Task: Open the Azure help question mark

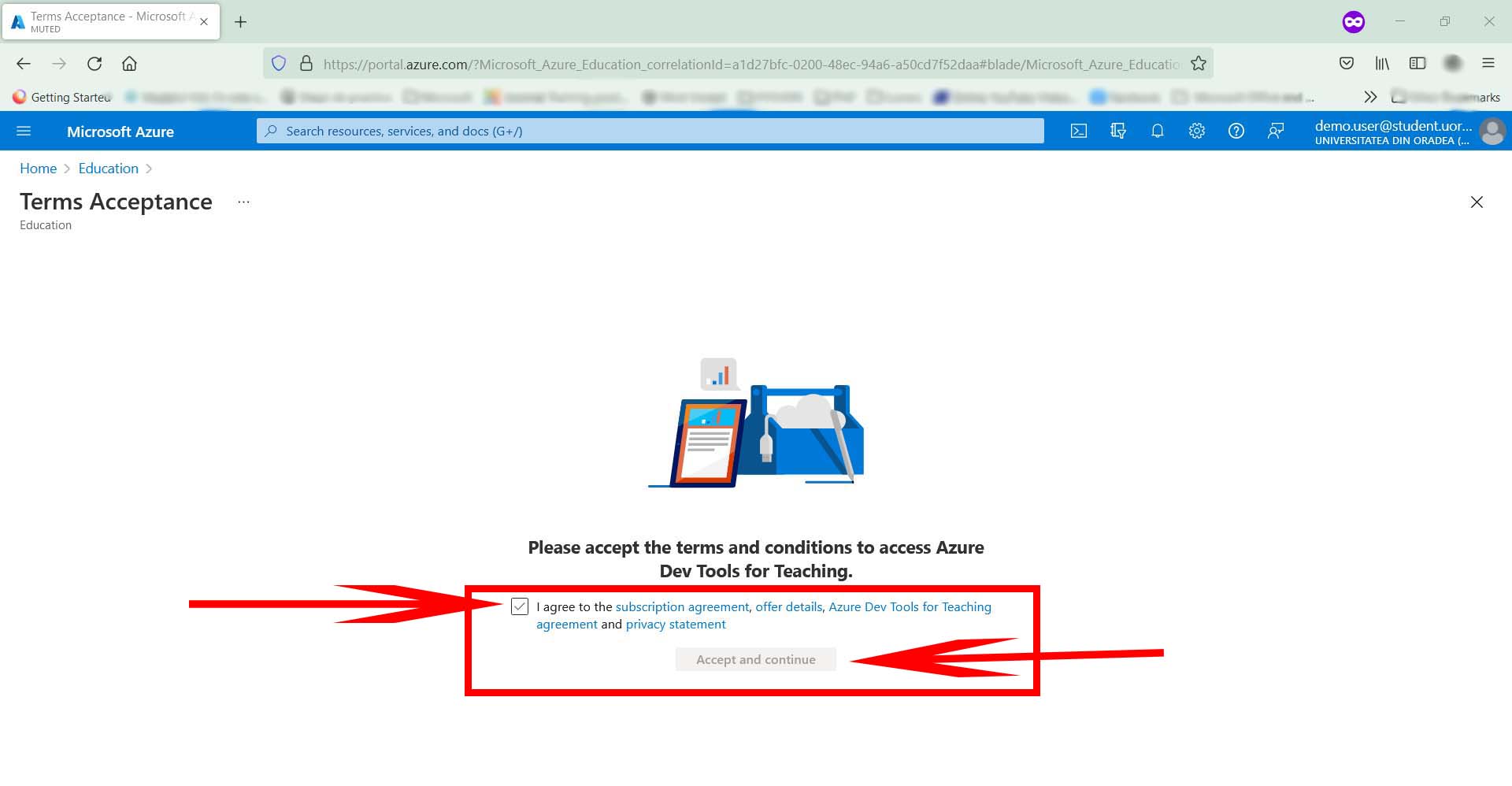Action: click(x=1236, y=131)
